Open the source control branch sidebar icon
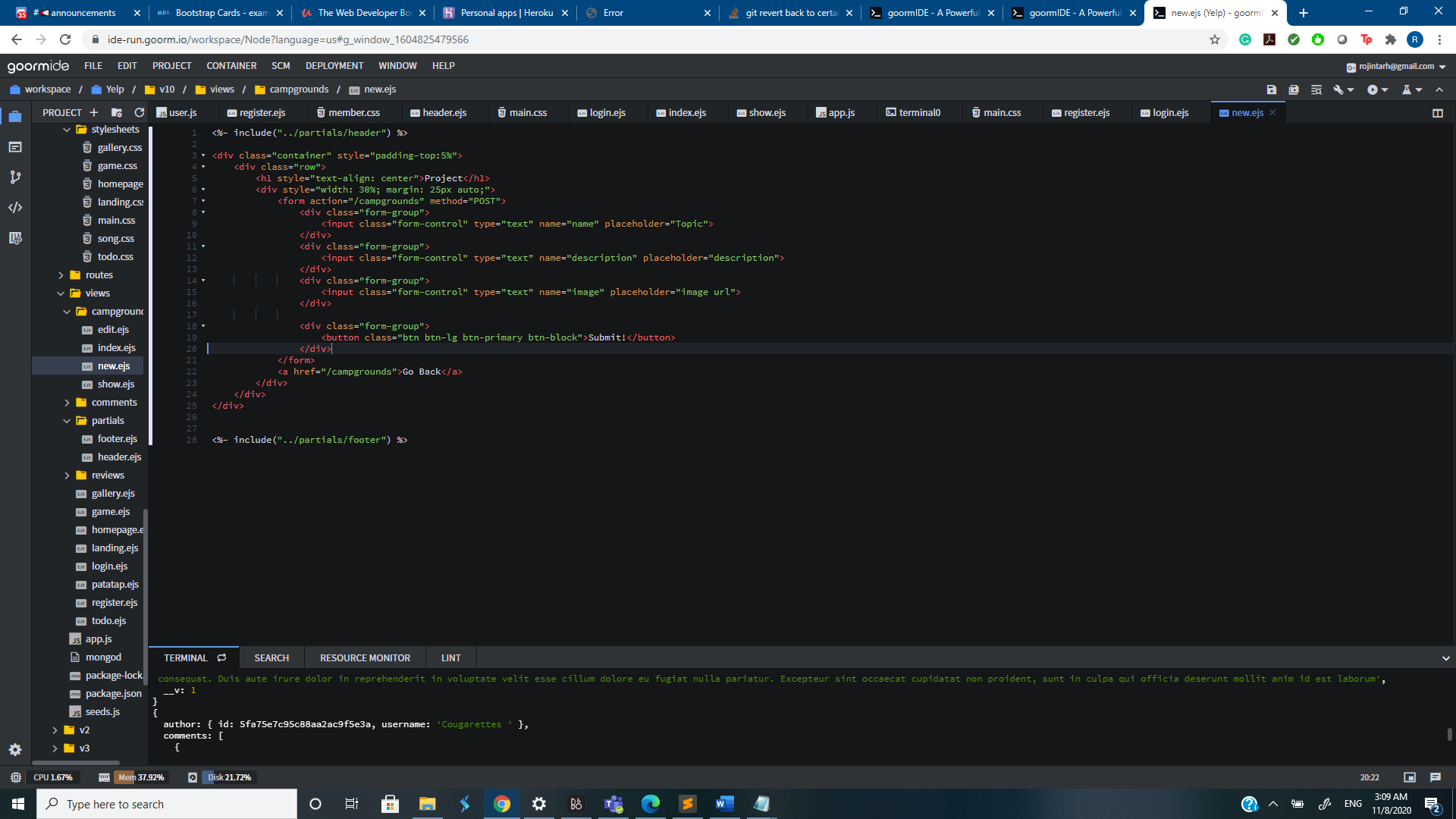This screenshot has height=819, width=1456. coord(15,177)
